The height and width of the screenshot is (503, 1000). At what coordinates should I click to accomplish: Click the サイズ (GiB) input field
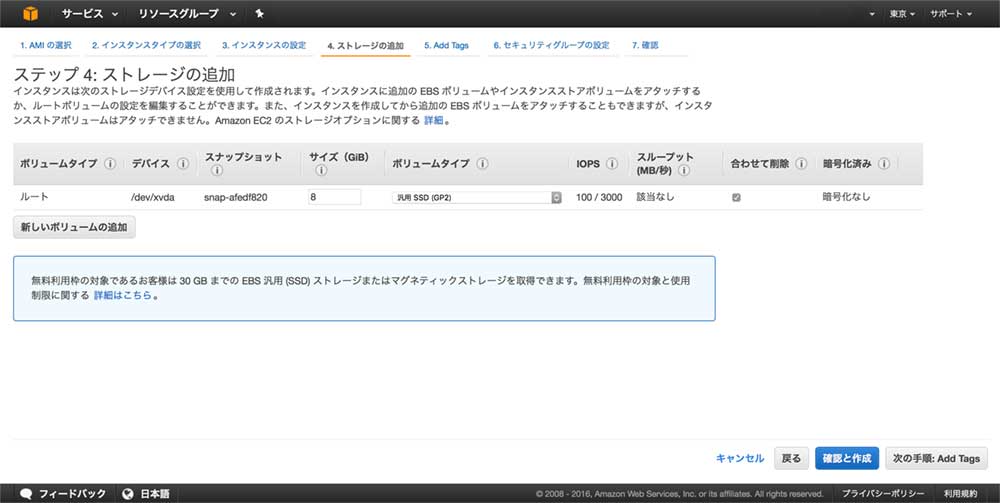coord(334,197)
